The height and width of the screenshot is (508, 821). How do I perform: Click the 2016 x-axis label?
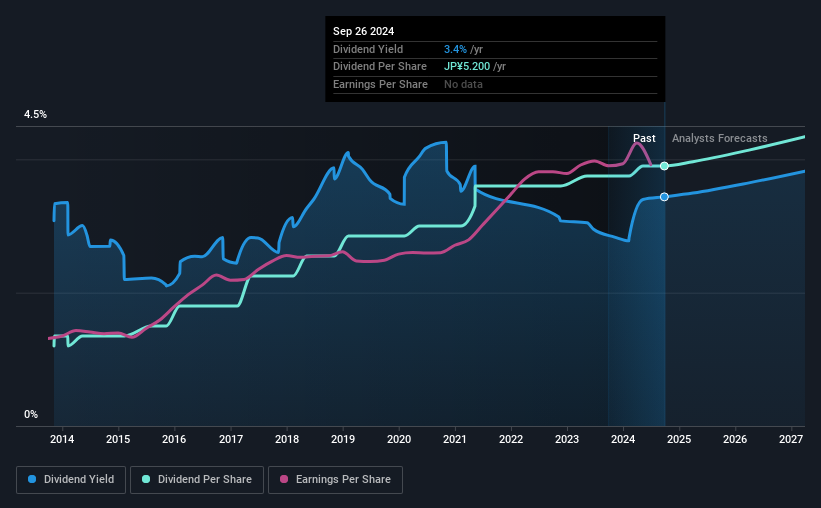tap(174, 439)
